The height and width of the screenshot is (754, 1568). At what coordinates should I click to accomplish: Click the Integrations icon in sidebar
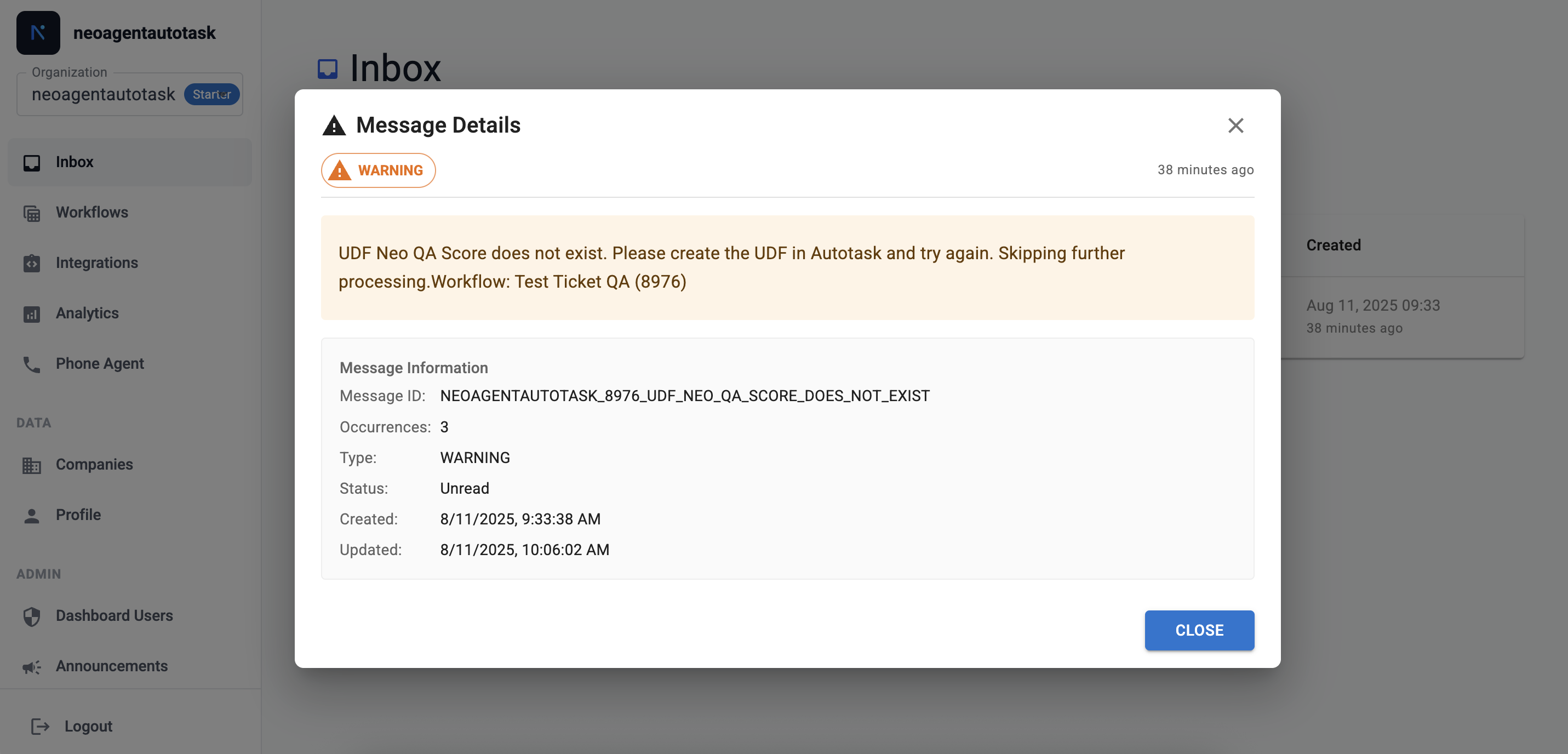coord(32,263)
